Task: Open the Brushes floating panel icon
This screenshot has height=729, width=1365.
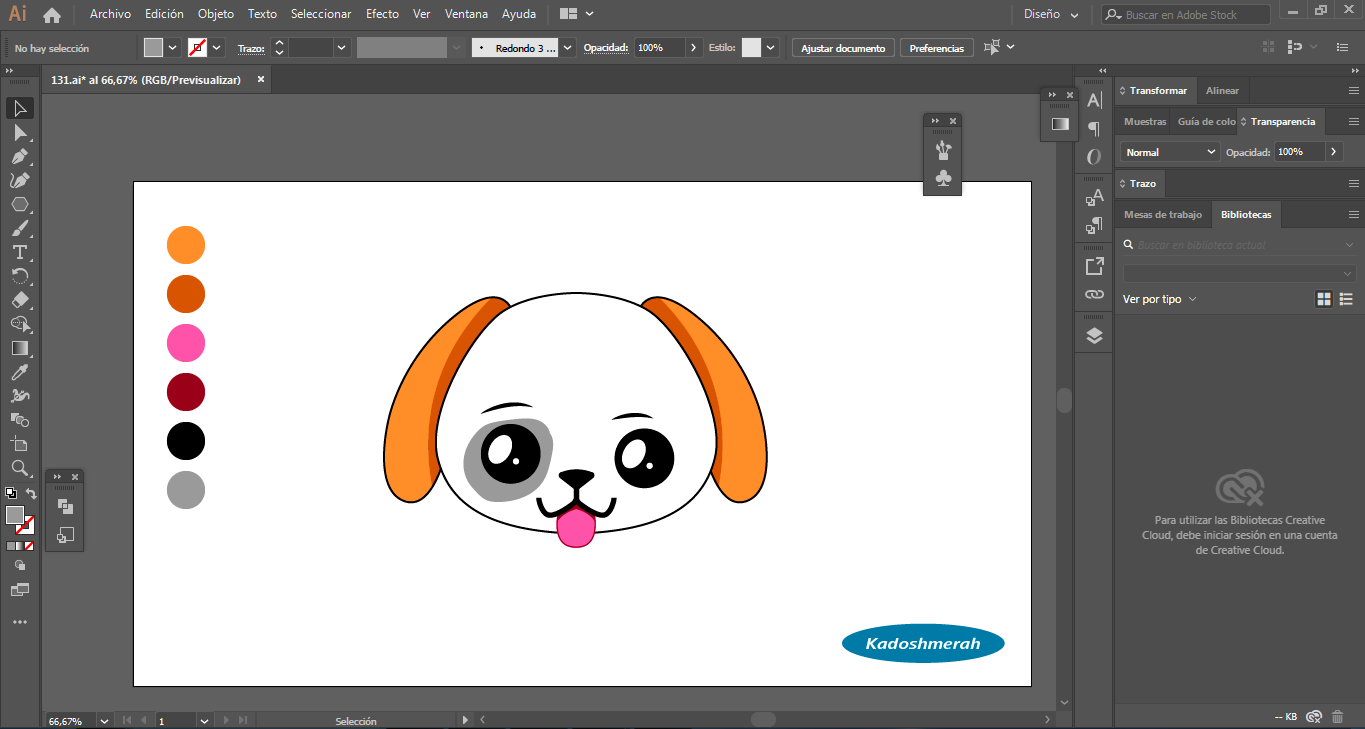Action: pyautogui.click(x=942, y=151)
